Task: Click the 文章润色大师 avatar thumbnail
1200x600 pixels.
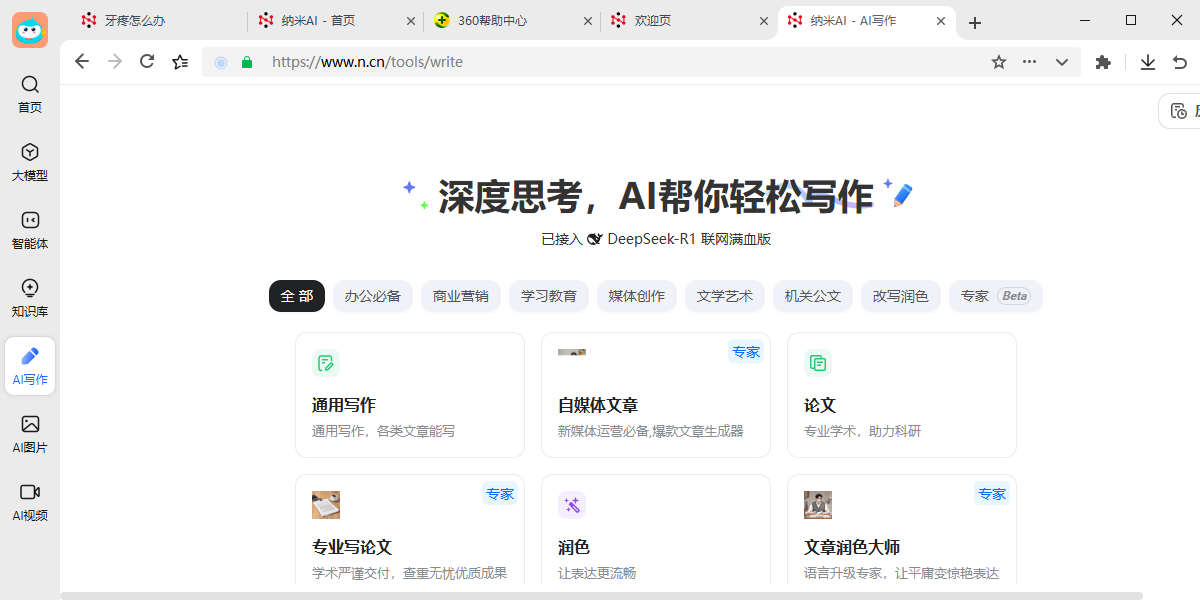Action: 818,505
